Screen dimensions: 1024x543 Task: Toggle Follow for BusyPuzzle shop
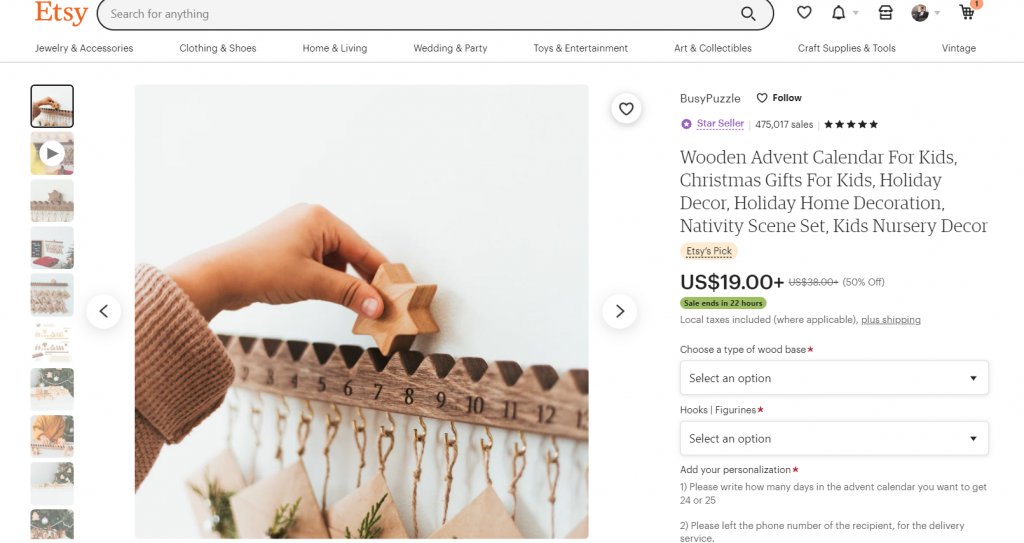779,98
